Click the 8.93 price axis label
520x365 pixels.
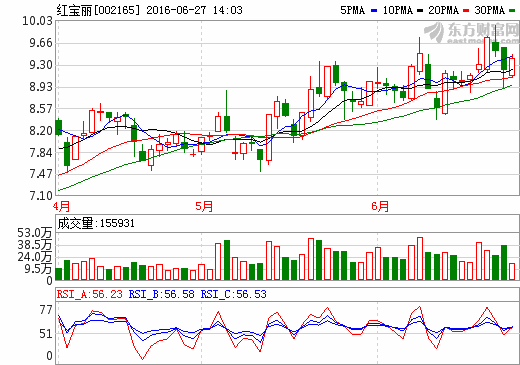(41, 87)
